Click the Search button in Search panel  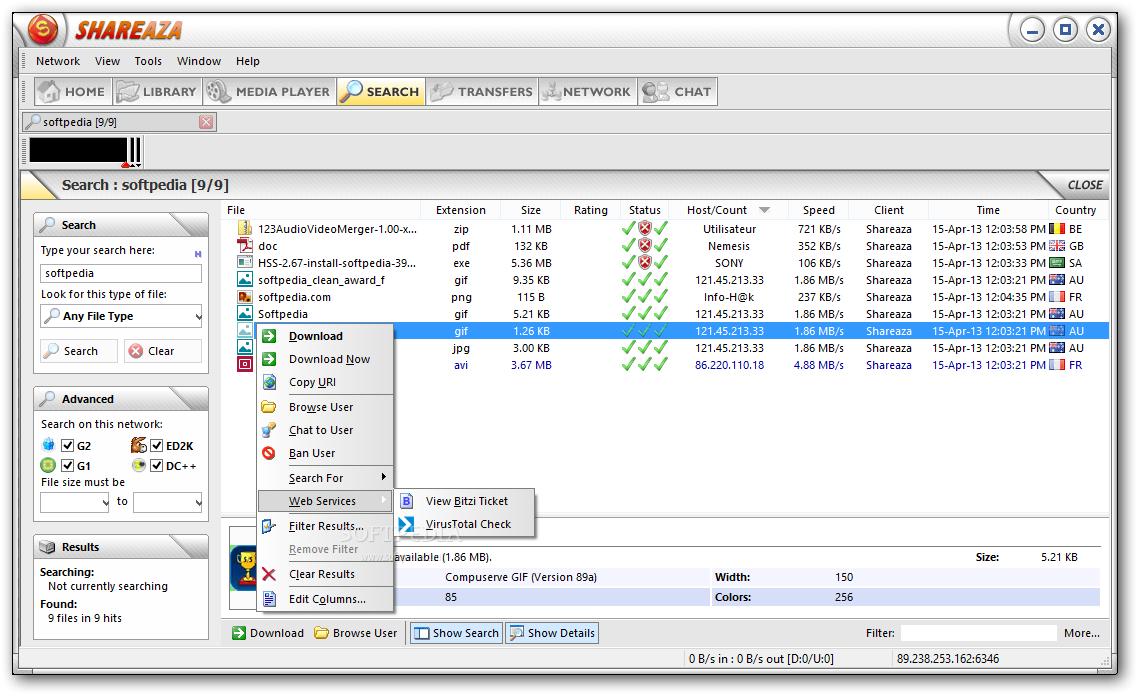pos(79,351)
